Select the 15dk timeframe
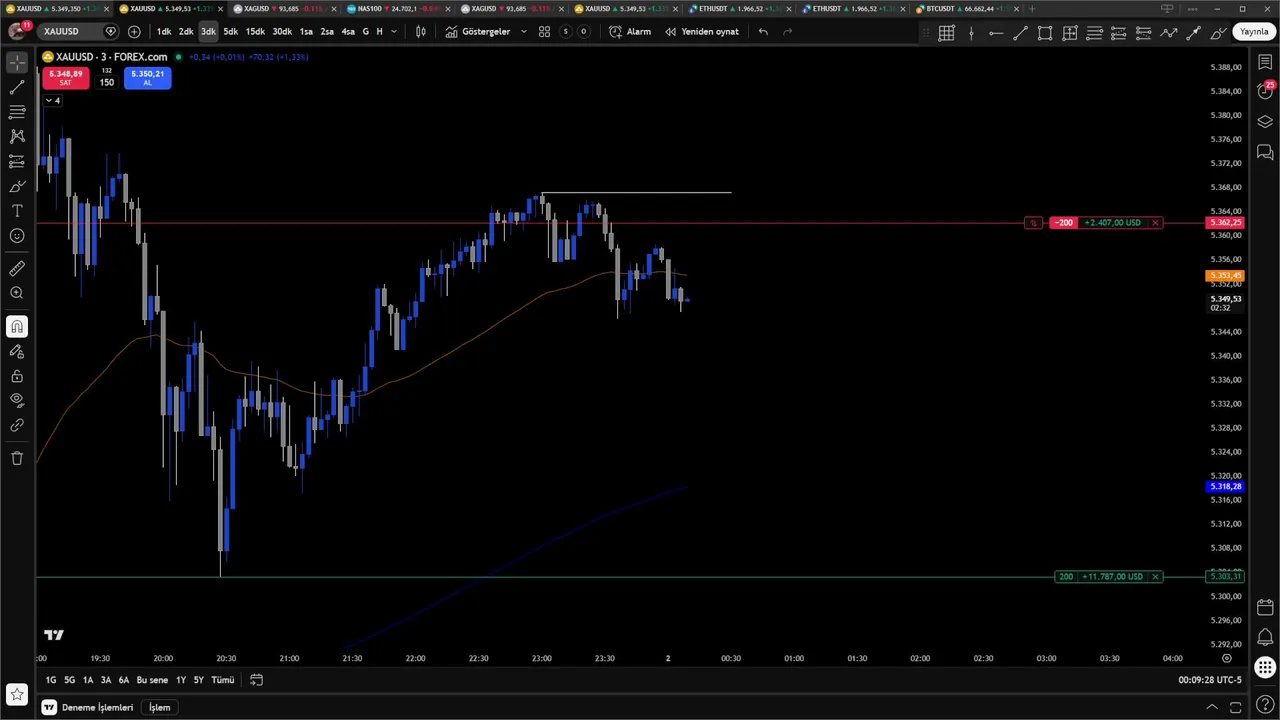1280x720 pixels. 255,31
